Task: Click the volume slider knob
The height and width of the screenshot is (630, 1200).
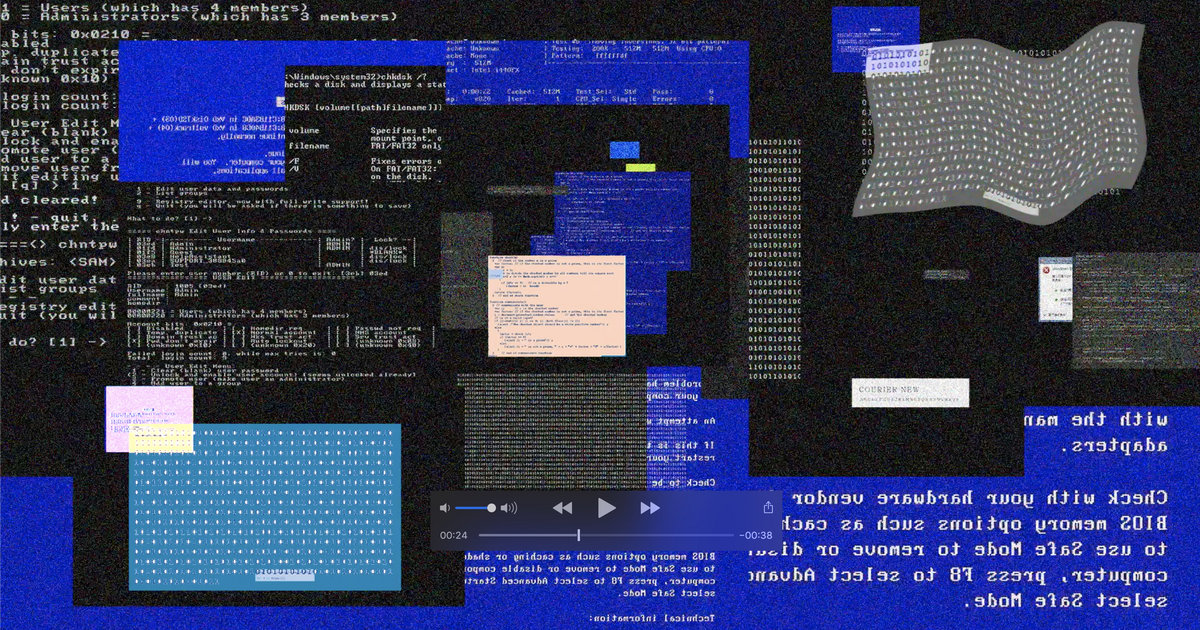Action: [x=491, y=509]
